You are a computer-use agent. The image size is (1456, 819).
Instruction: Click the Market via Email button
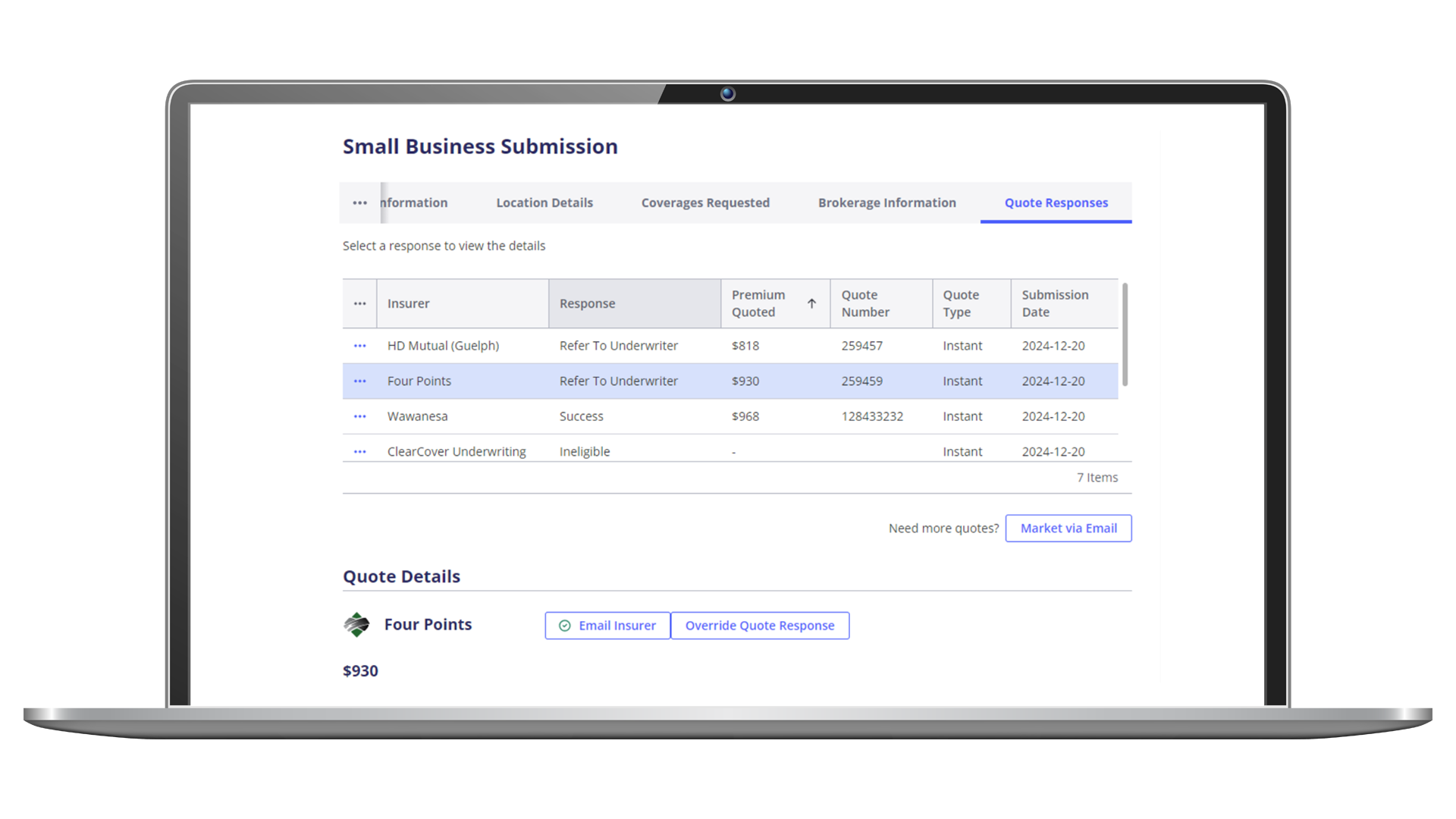pos(1068,529)
